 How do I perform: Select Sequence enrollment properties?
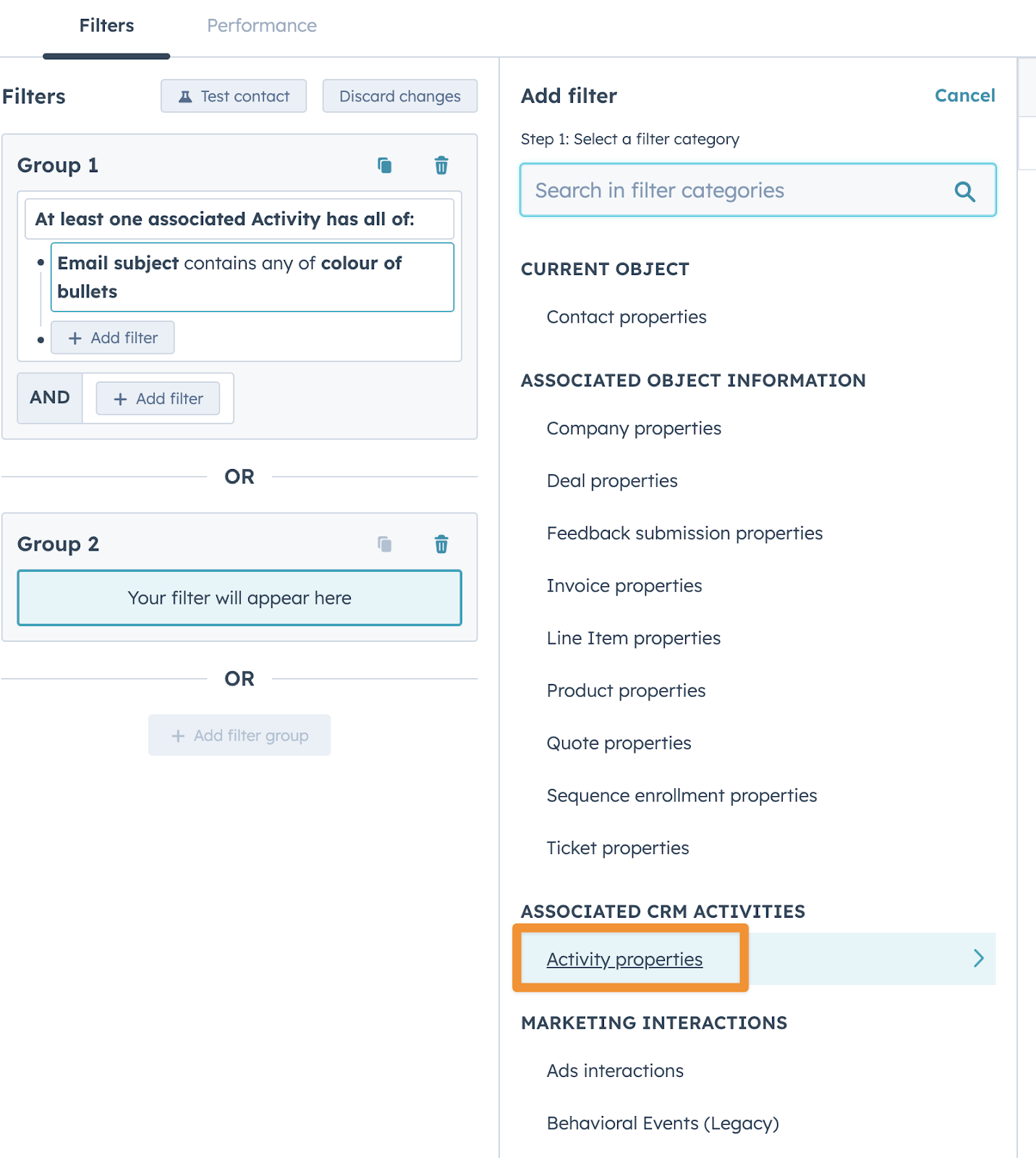tap(682, 795)
